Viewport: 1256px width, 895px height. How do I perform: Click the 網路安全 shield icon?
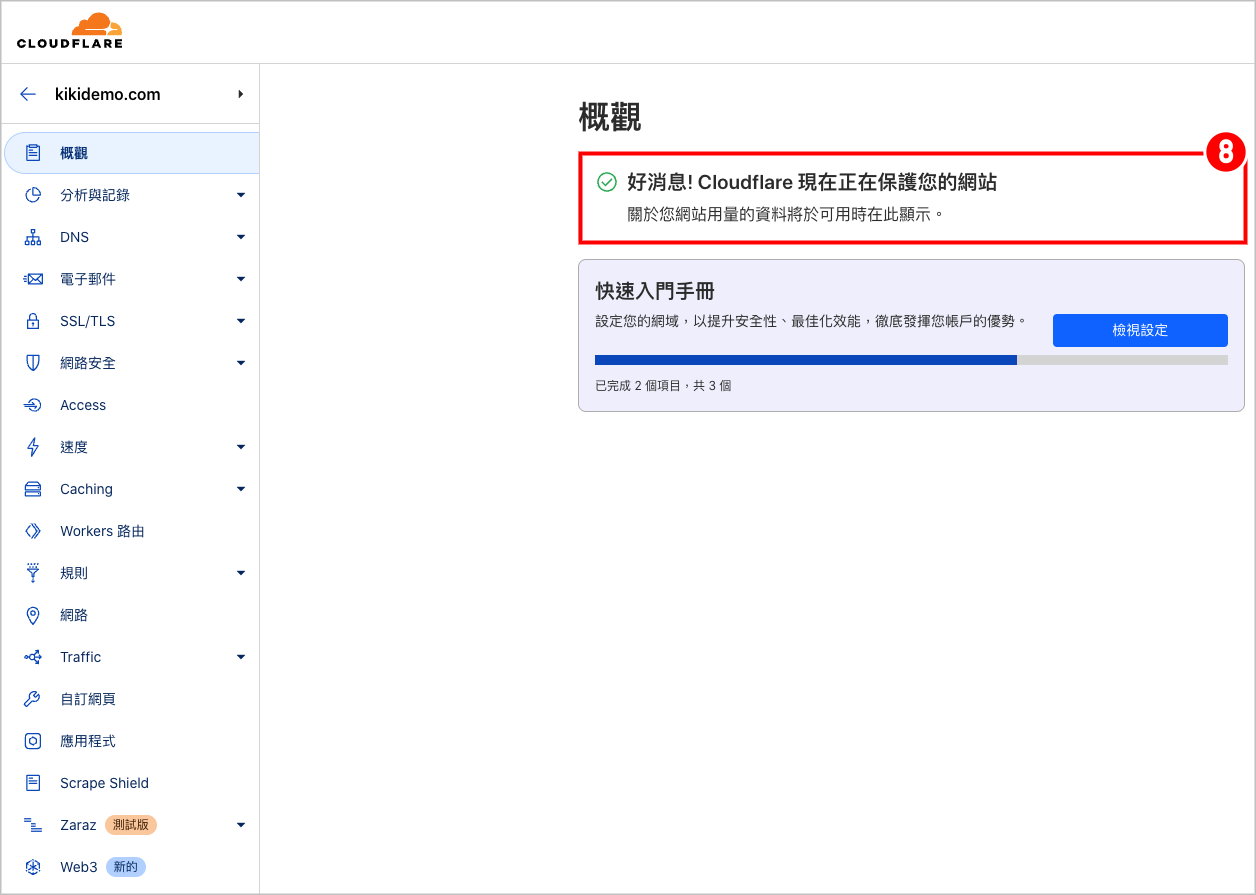point(33,363)
